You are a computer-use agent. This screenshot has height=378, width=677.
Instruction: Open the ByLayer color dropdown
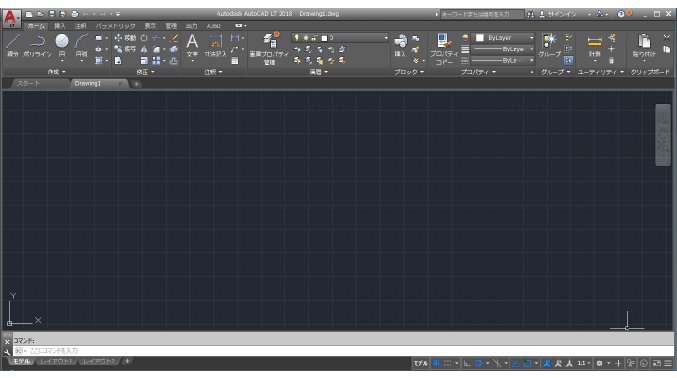(503, 38)
